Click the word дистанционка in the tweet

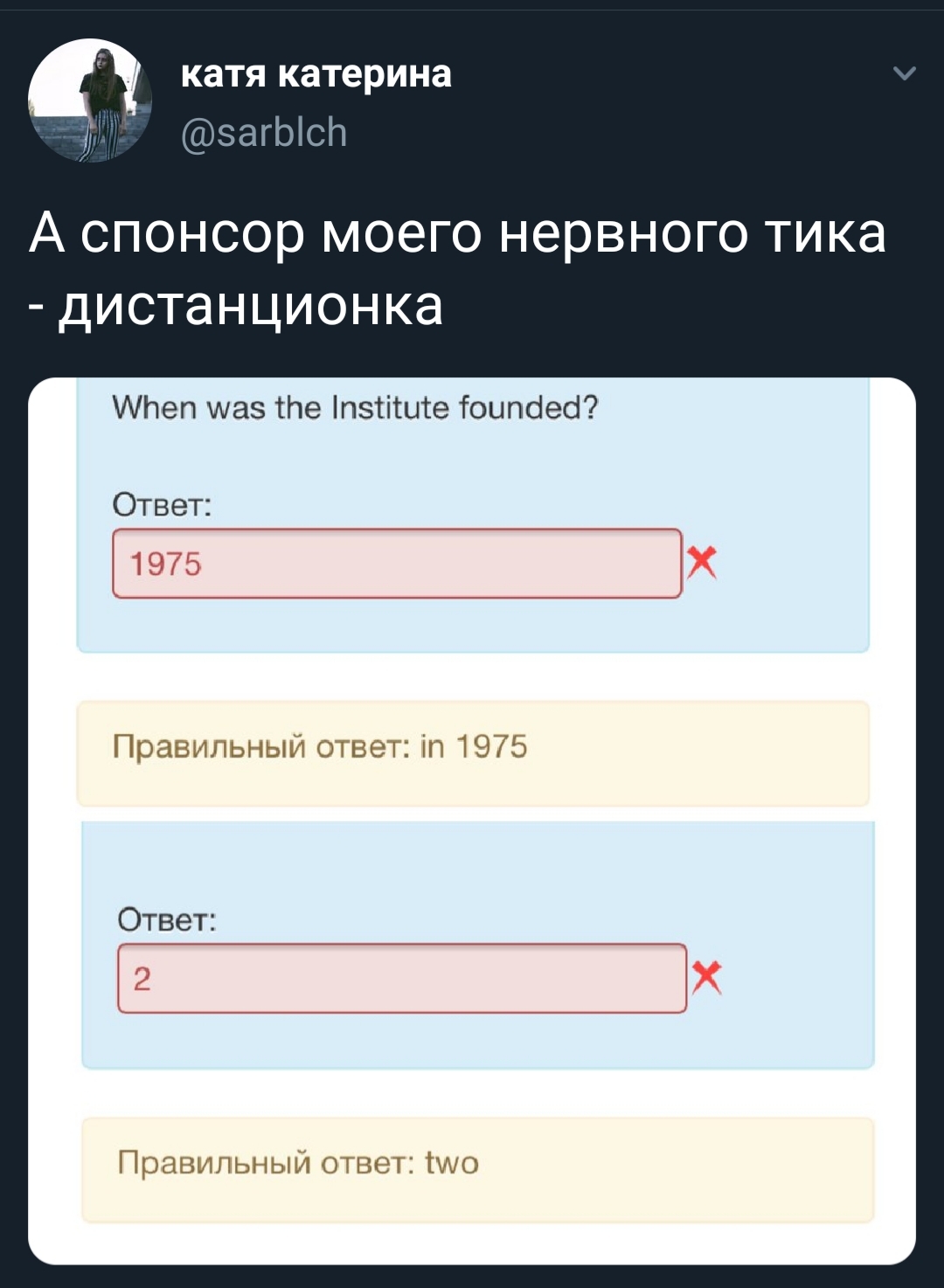point(251,306)
